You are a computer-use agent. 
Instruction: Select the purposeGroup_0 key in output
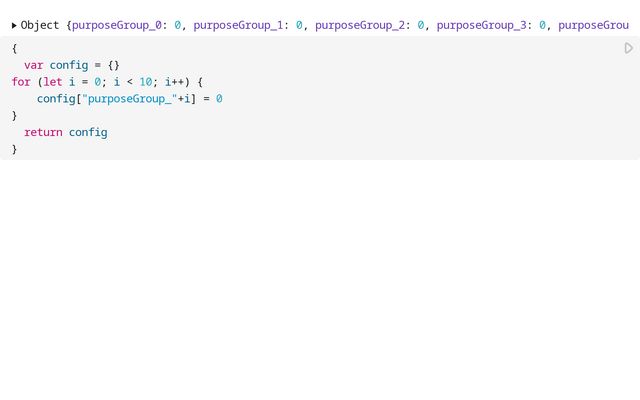[x=117, y=25]
